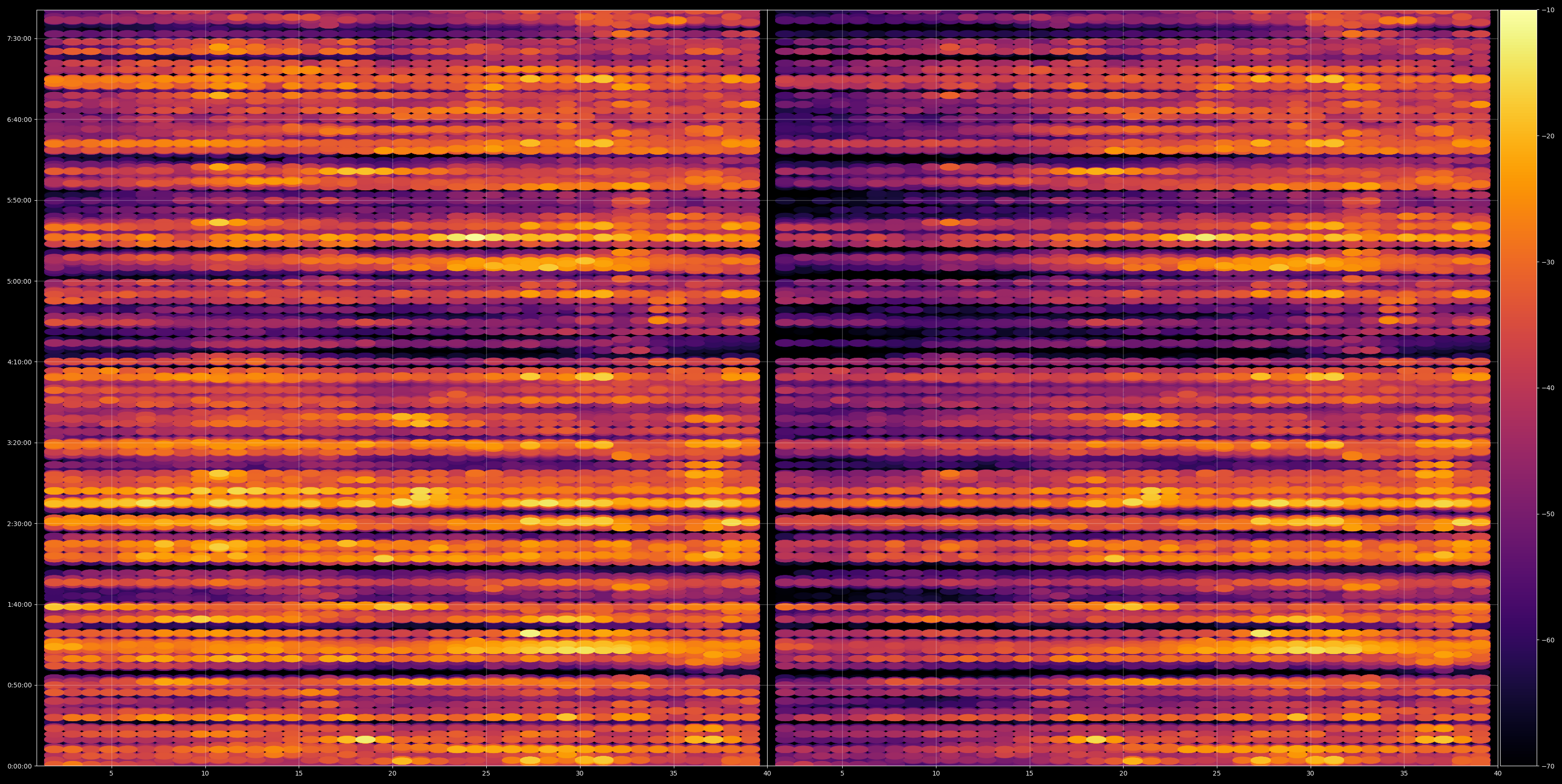Image resolution: width=1562 pixels, height=784 pixels.
Task: Click x-axis tick 30 of the left heatmap
Action: click(x=580, y=774)
